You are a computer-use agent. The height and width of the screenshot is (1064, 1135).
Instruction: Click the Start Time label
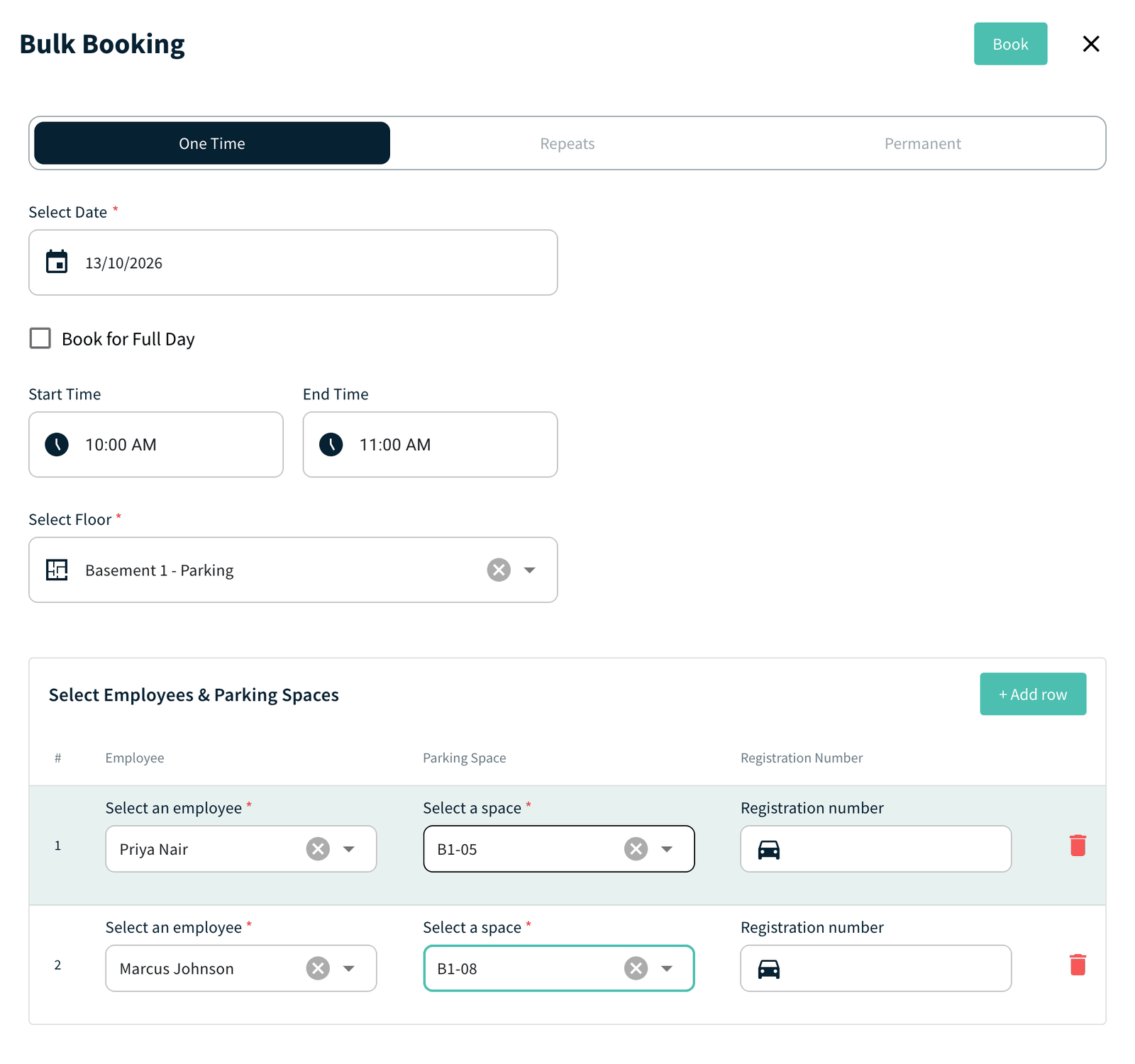pyautogui.click(x=65, y=394)
